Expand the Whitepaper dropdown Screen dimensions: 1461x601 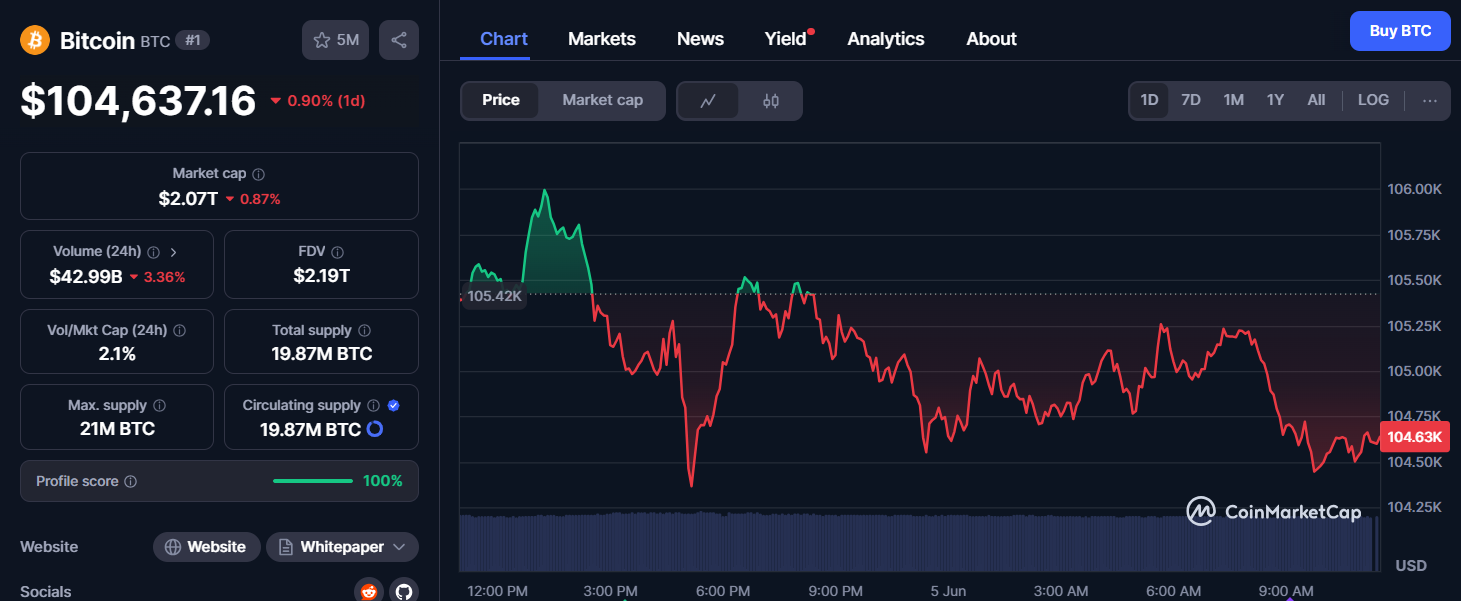(342, 547)
